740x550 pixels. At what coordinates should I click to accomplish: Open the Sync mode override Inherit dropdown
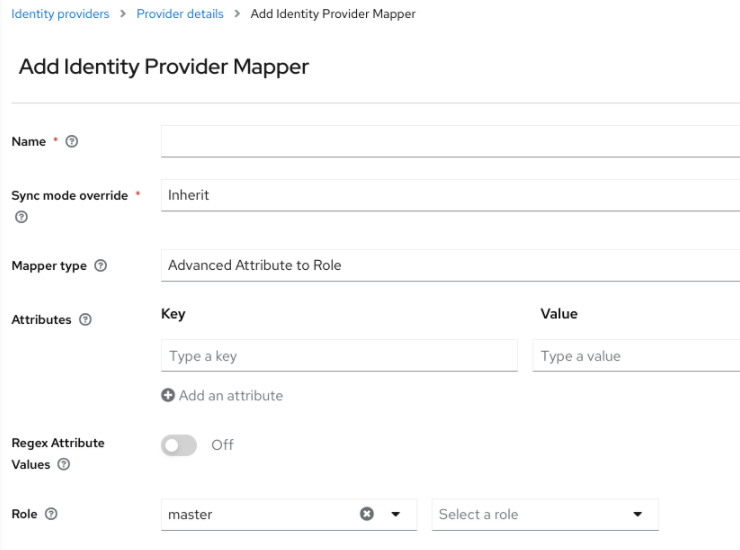coord(450,196)
